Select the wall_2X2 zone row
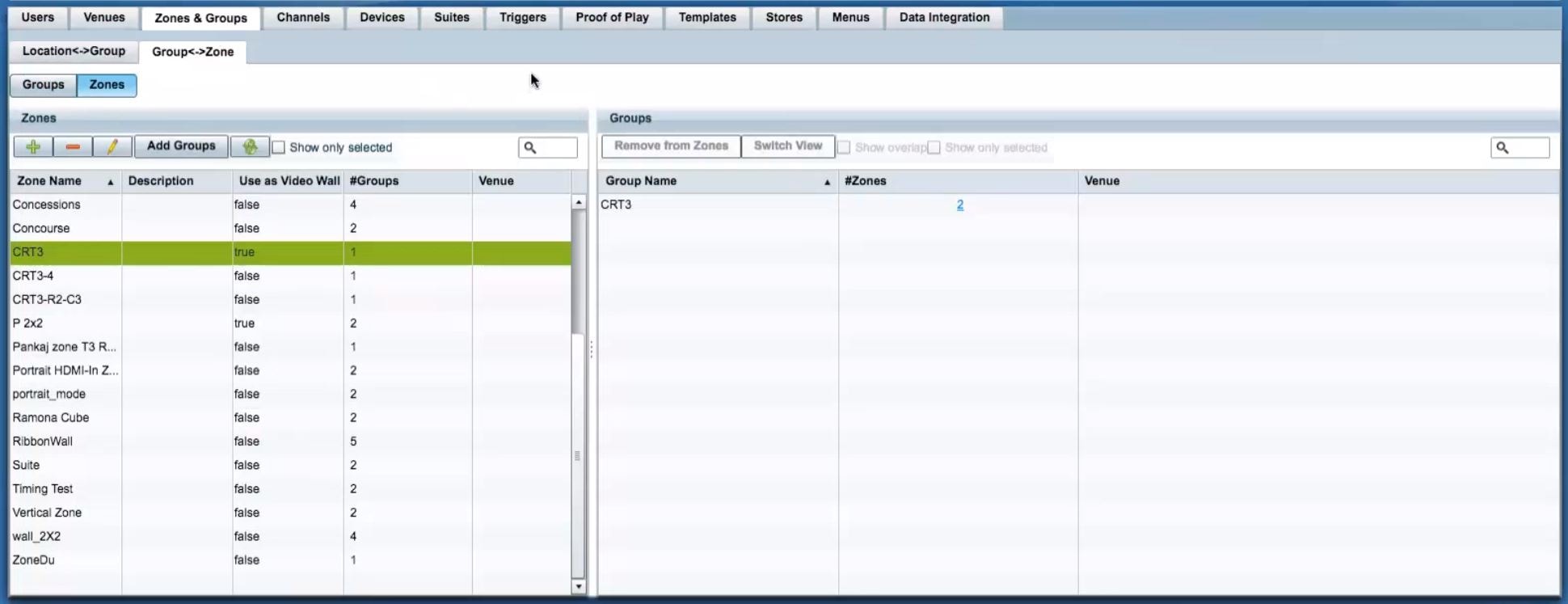The image size is (1568, 604). click(x=291, y=536)
